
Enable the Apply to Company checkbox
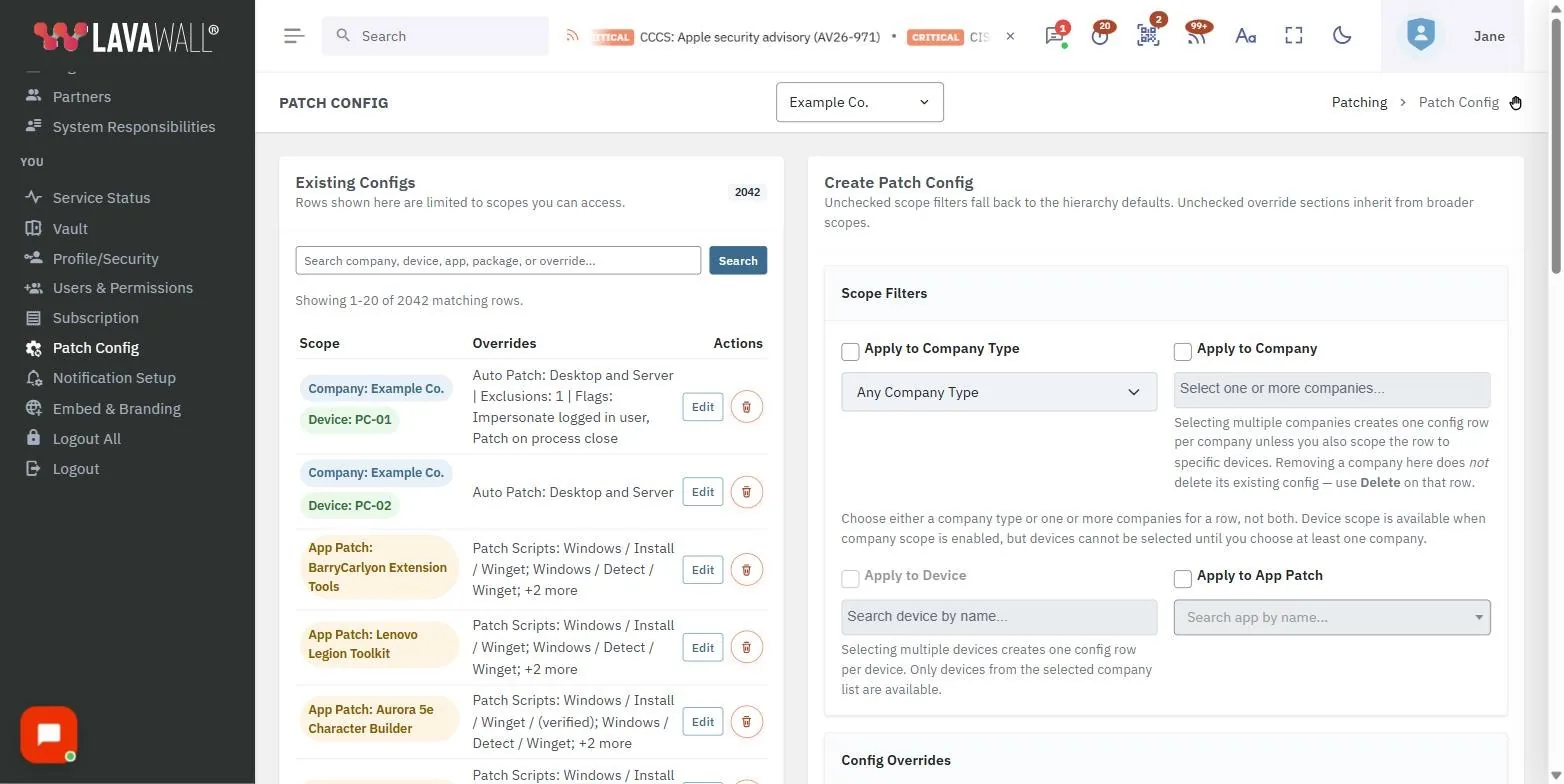(1182, 351)
